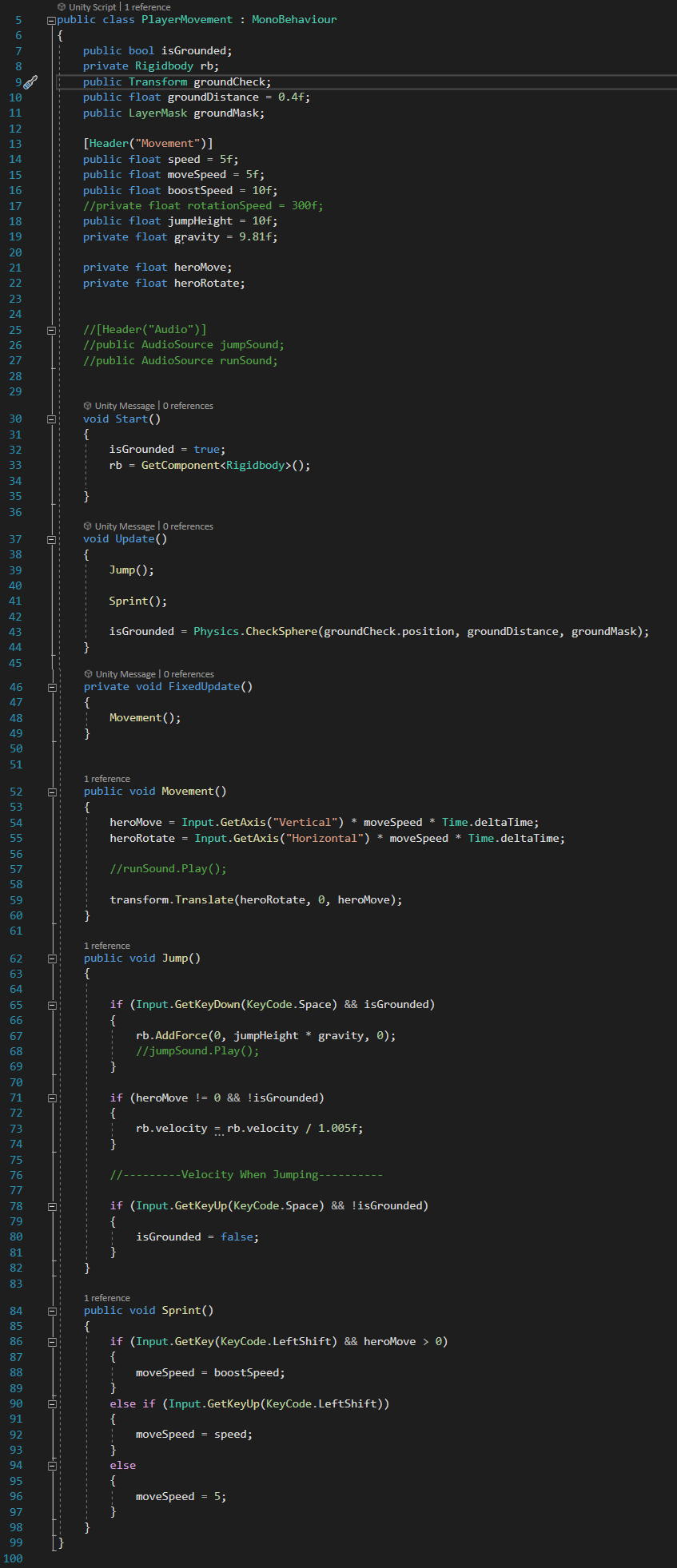The height and width of the screenshot is (1568, 677).
Task: Click 'Physics.CheckSphere' on line 43
Action: click(255, 631)
